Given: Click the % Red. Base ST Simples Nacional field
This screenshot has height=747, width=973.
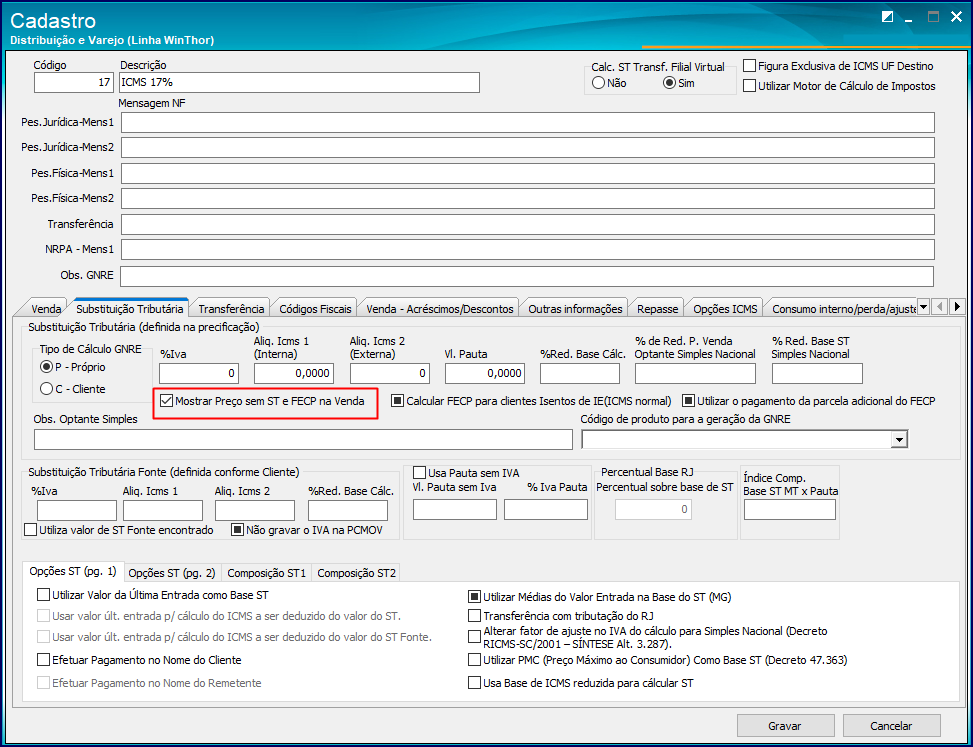Looking at the screenshot, I should (817, 374).
